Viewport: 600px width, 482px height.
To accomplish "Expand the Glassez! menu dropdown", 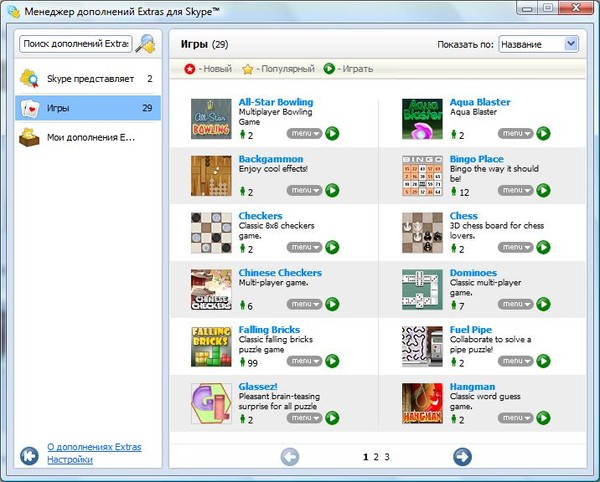I will click(305, 418).
